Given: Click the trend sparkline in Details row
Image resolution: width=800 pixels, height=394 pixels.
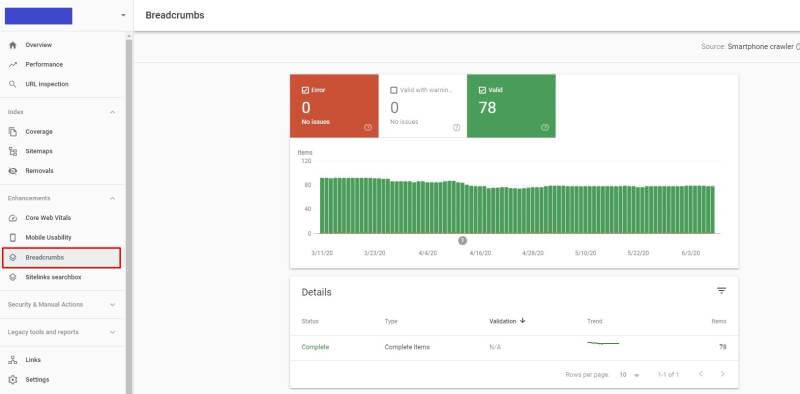Looking at the screenshot, I should (x=603, y=343).
